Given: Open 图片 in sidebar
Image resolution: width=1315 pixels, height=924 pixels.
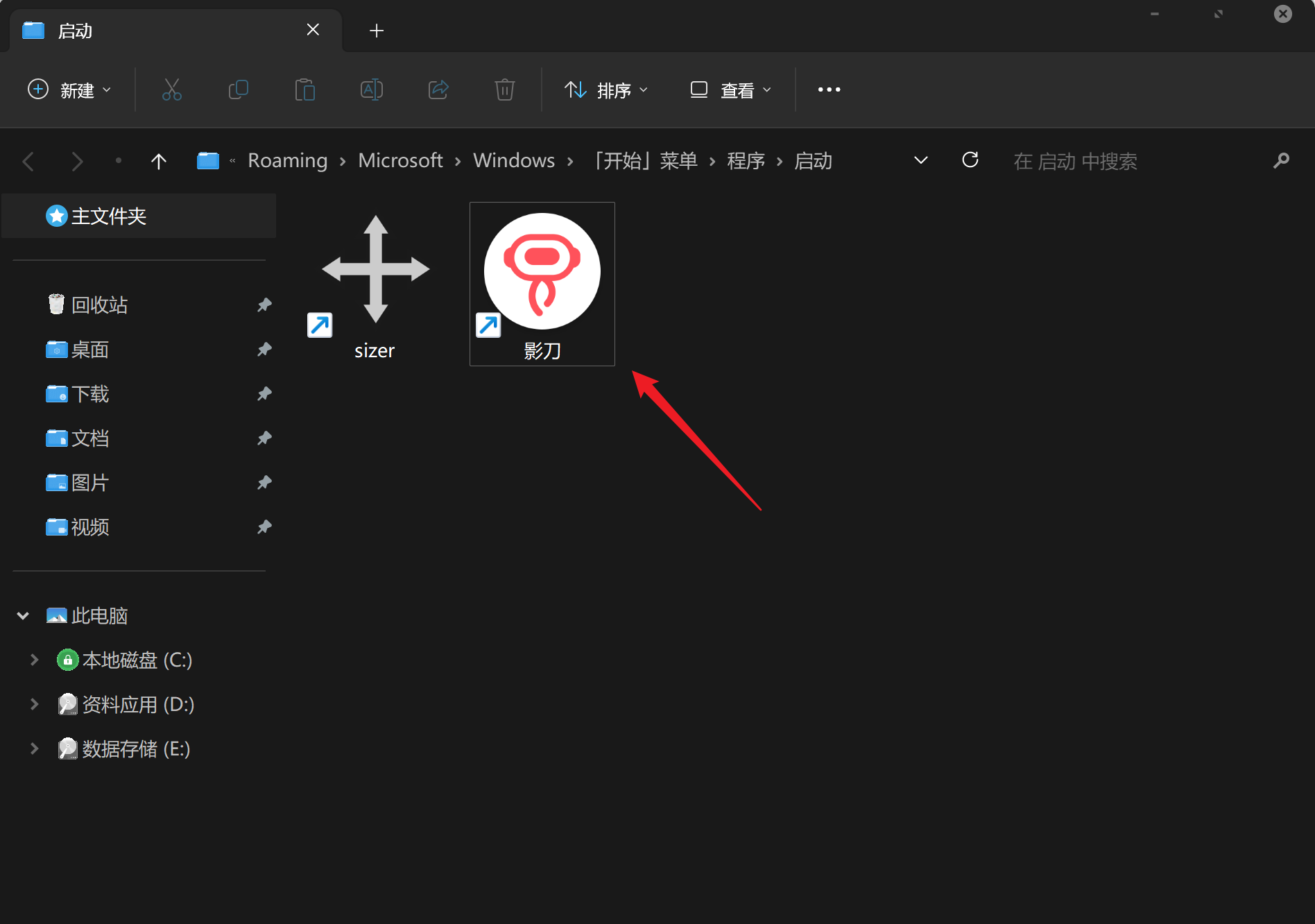Looking at the screenshot, I should point(90,483).
